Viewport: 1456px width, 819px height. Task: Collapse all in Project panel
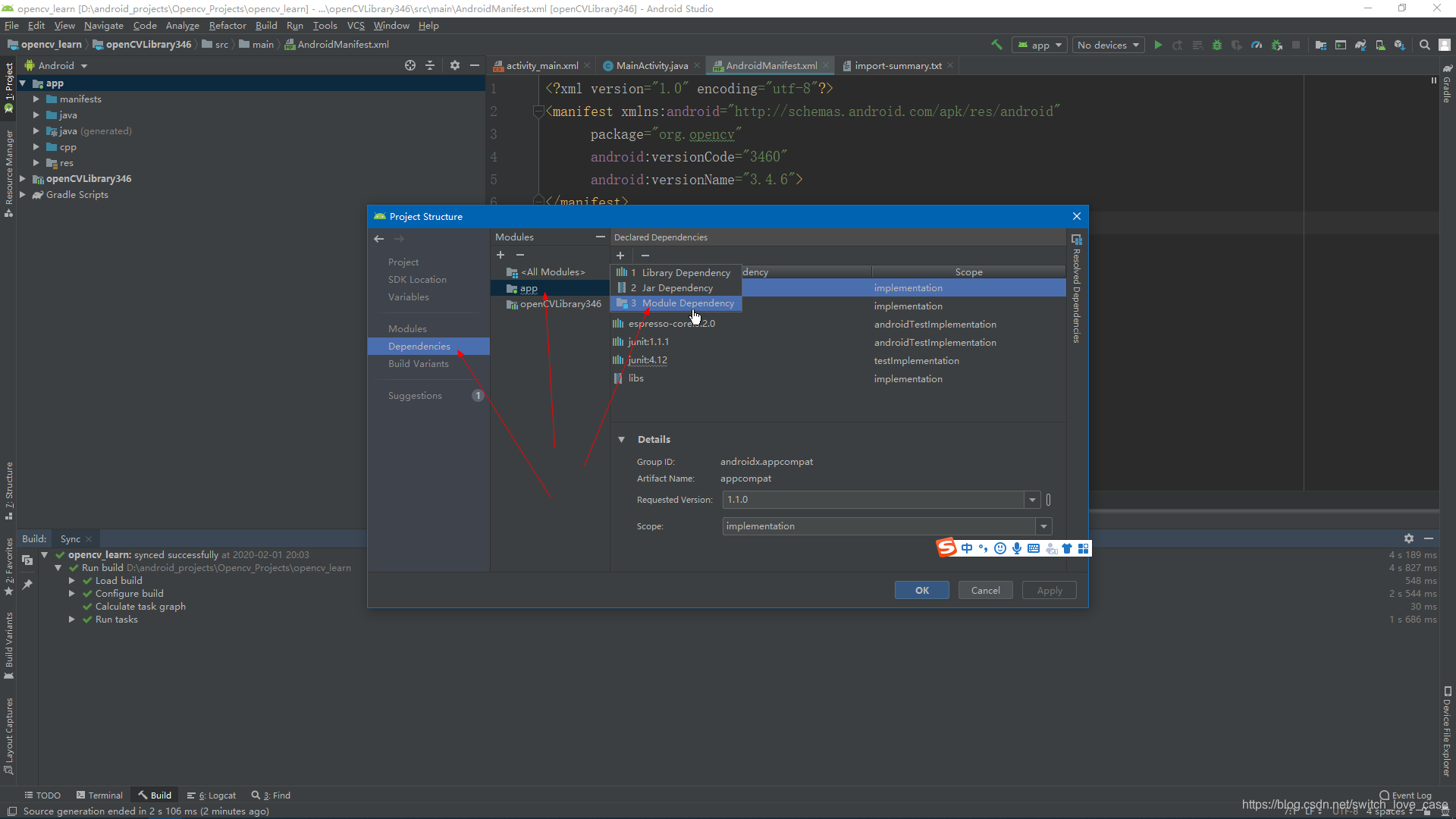[430, 65]
